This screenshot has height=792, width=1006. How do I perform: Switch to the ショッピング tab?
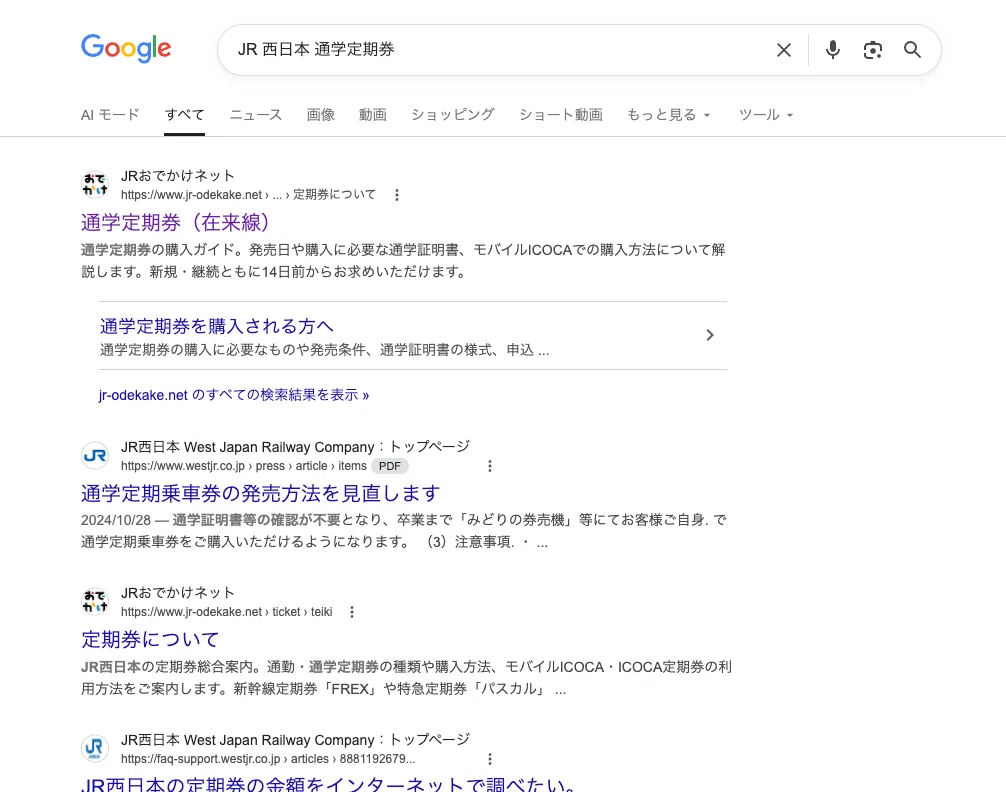point(453,115)
